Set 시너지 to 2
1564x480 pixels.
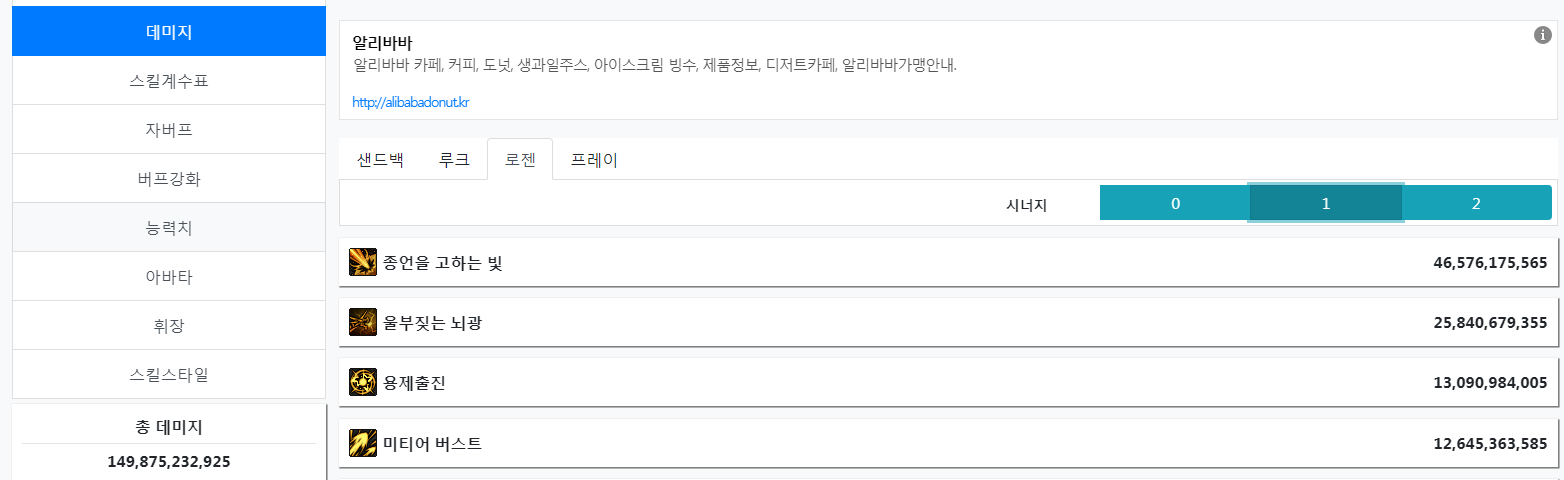(1477, 203)
